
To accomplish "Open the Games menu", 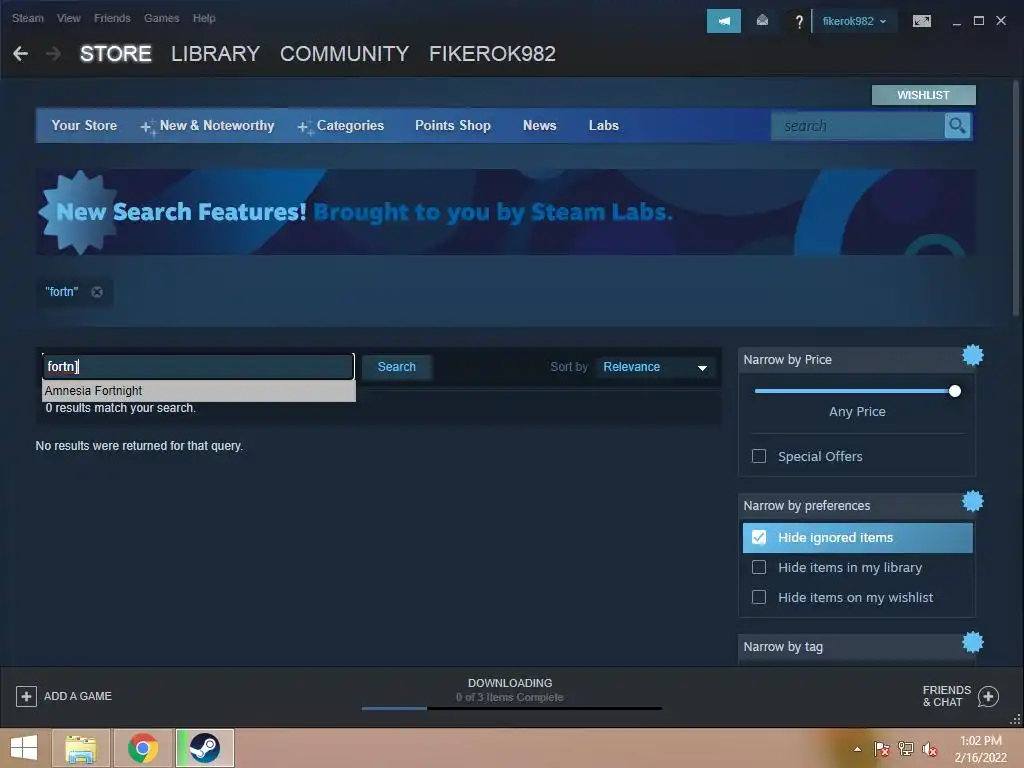I will [161, 18].
